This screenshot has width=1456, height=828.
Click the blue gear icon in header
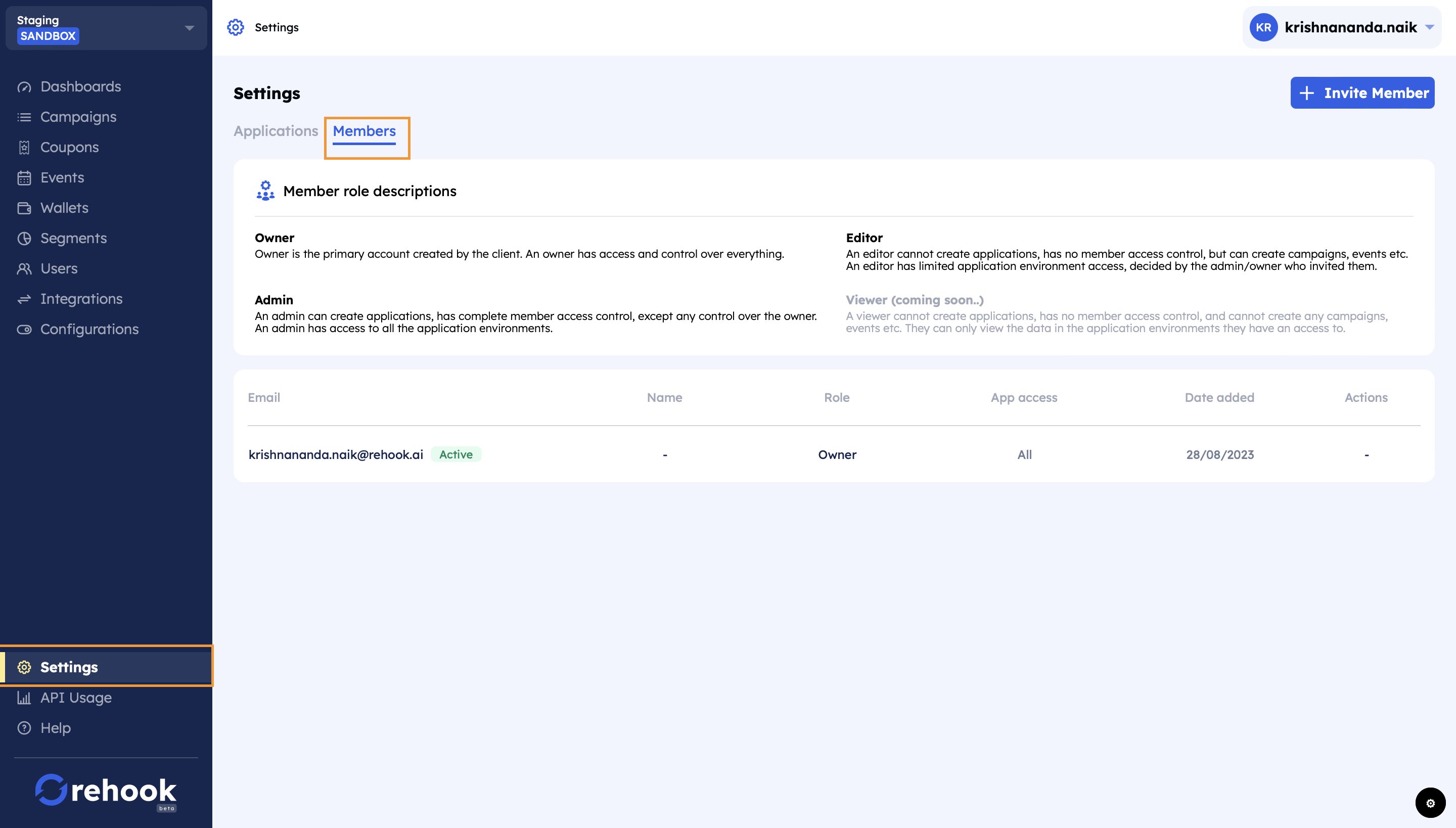pos(236,27)
